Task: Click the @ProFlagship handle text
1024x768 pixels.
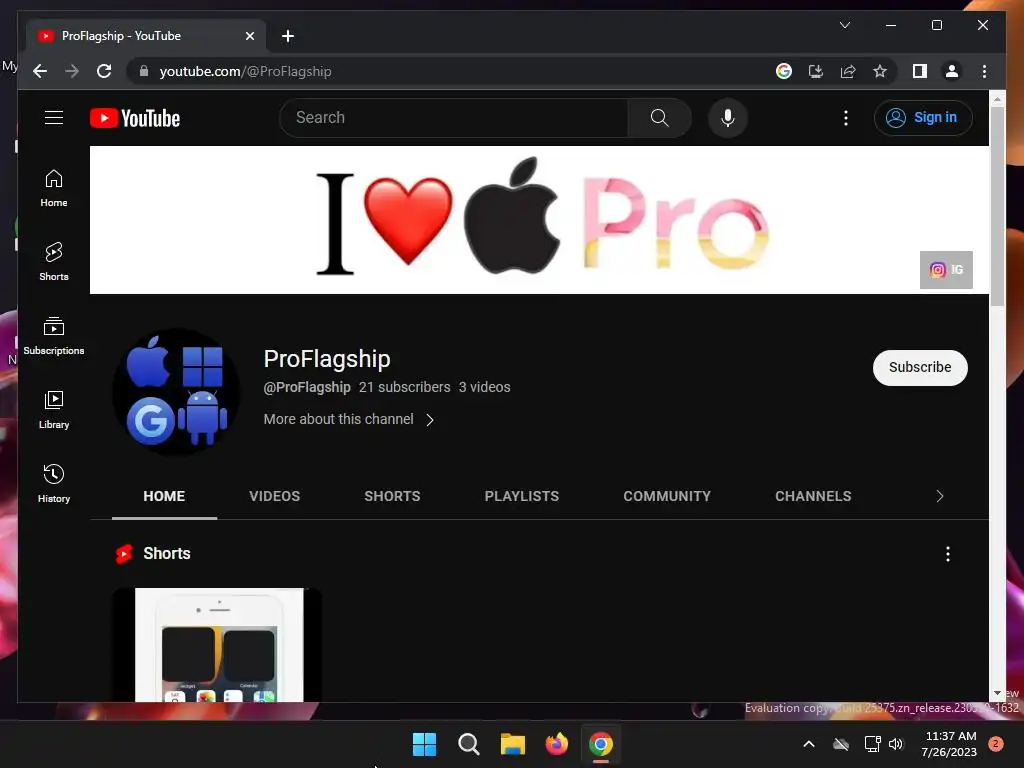Action: tap(307, 387)
